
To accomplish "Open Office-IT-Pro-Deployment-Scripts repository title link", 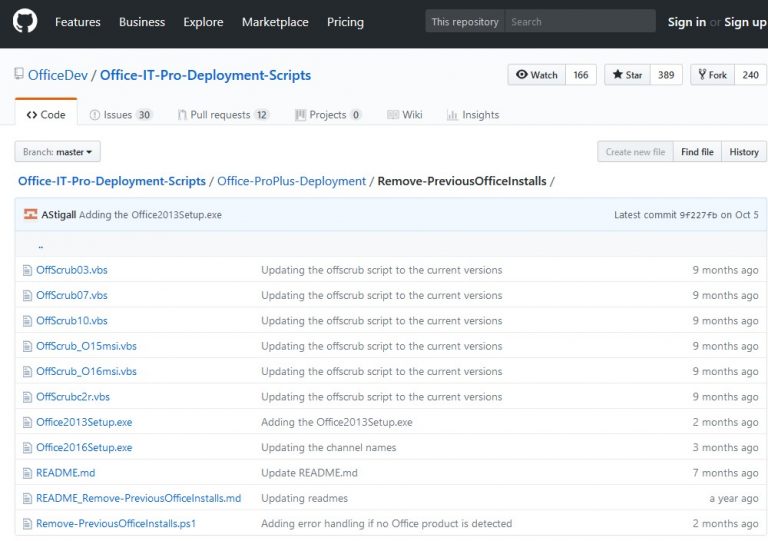I will 206,75.
